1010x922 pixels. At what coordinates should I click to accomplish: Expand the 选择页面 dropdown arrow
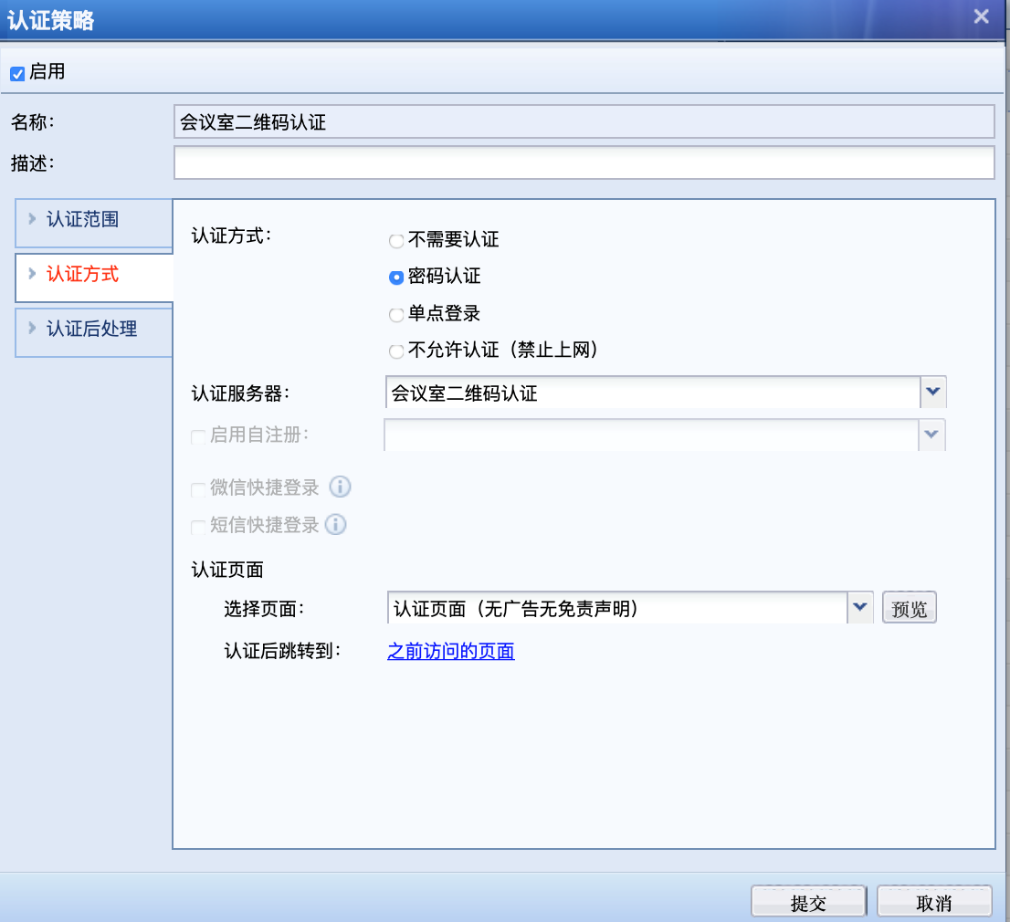pyautogui.click(x=860, y=606)
